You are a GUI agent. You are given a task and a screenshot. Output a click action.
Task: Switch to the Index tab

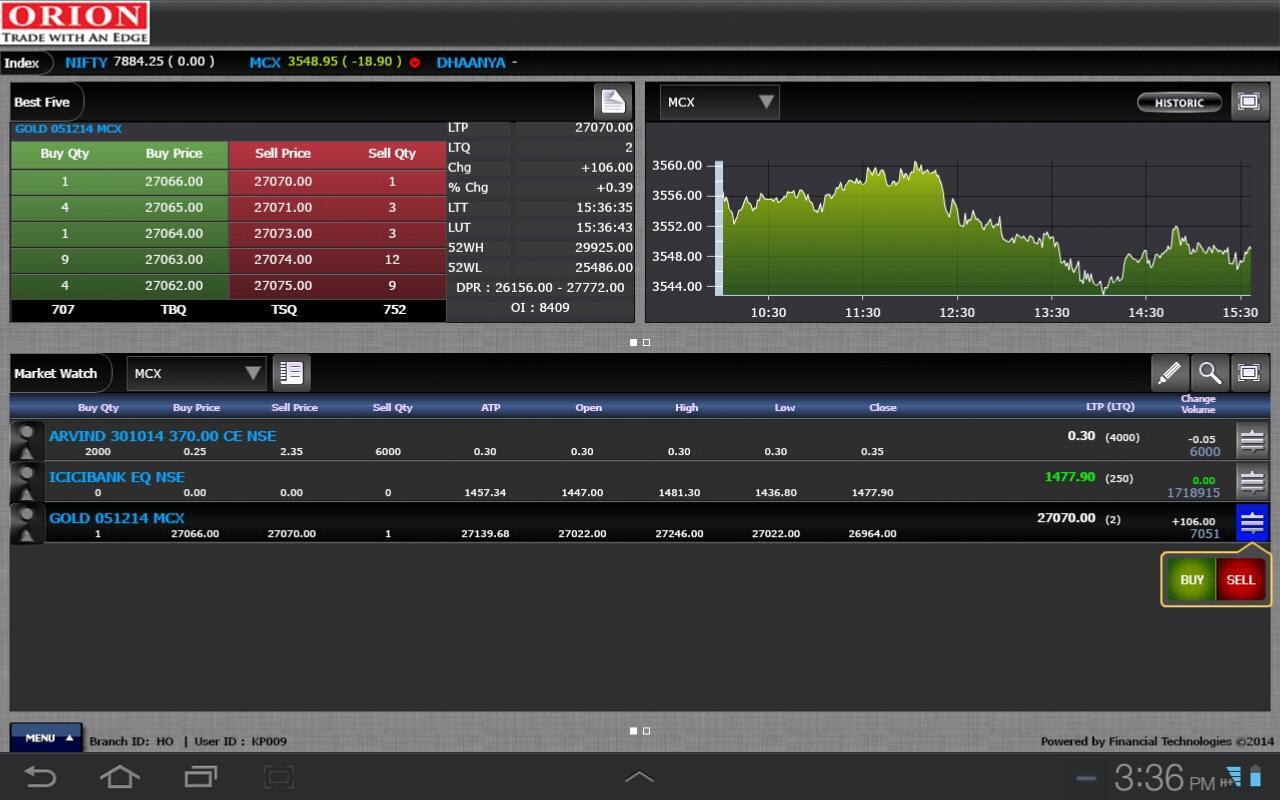point(22,62)
